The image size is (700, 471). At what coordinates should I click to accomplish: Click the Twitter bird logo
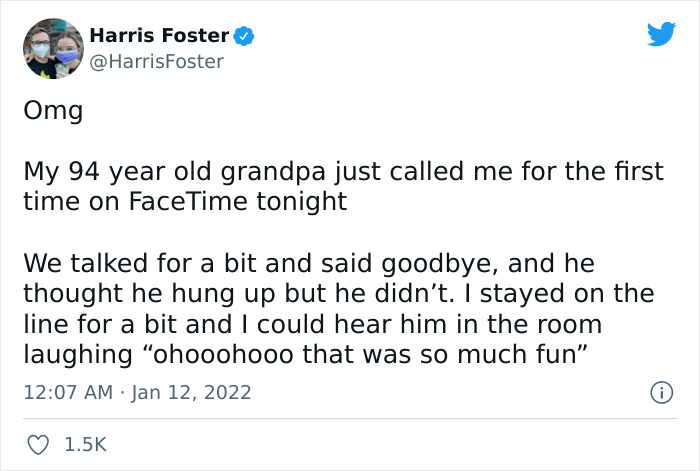tap(661, 35)
